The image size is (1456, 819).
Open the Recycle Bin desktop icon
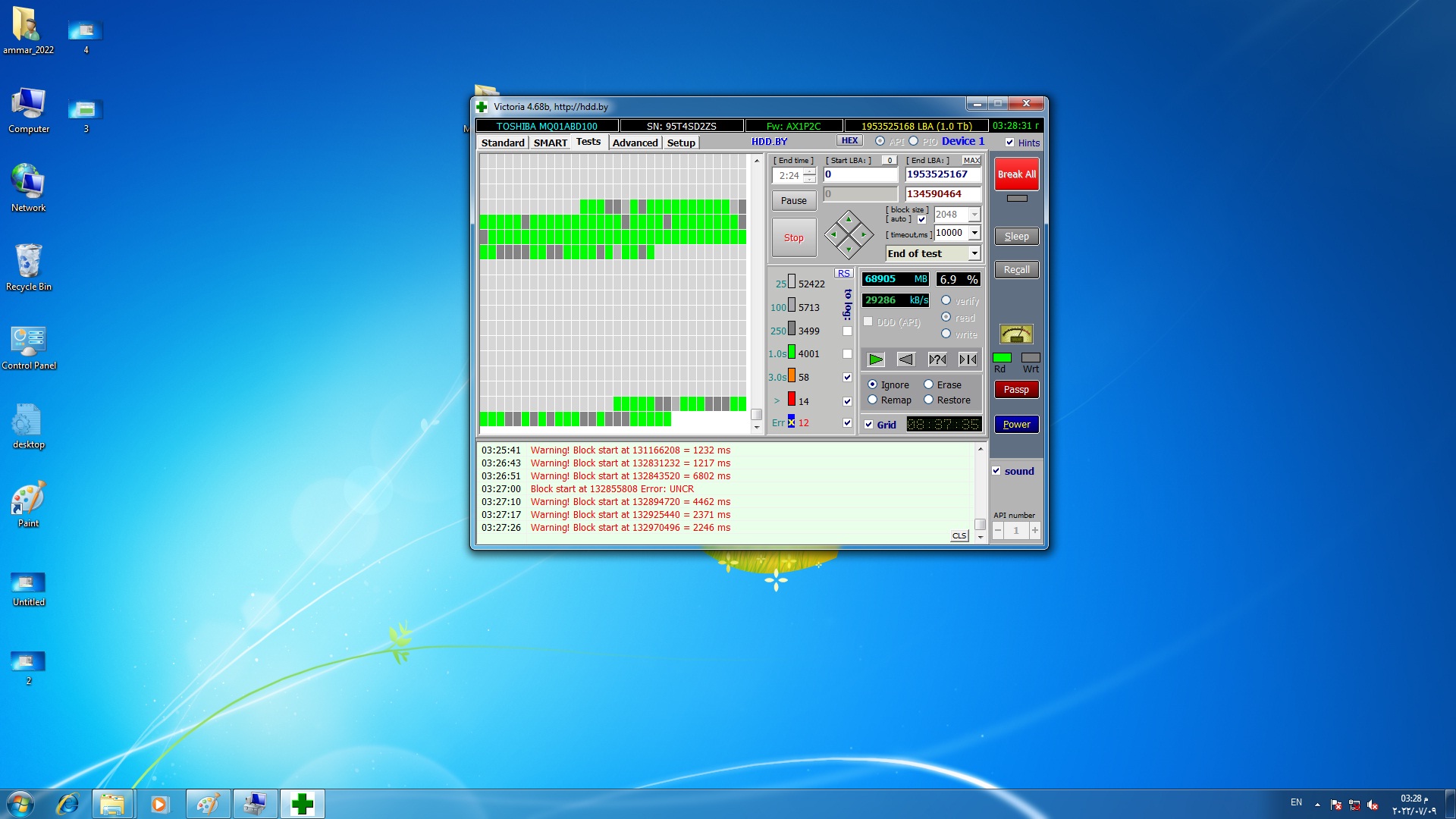pyautogui.click(x=28, y=267)
